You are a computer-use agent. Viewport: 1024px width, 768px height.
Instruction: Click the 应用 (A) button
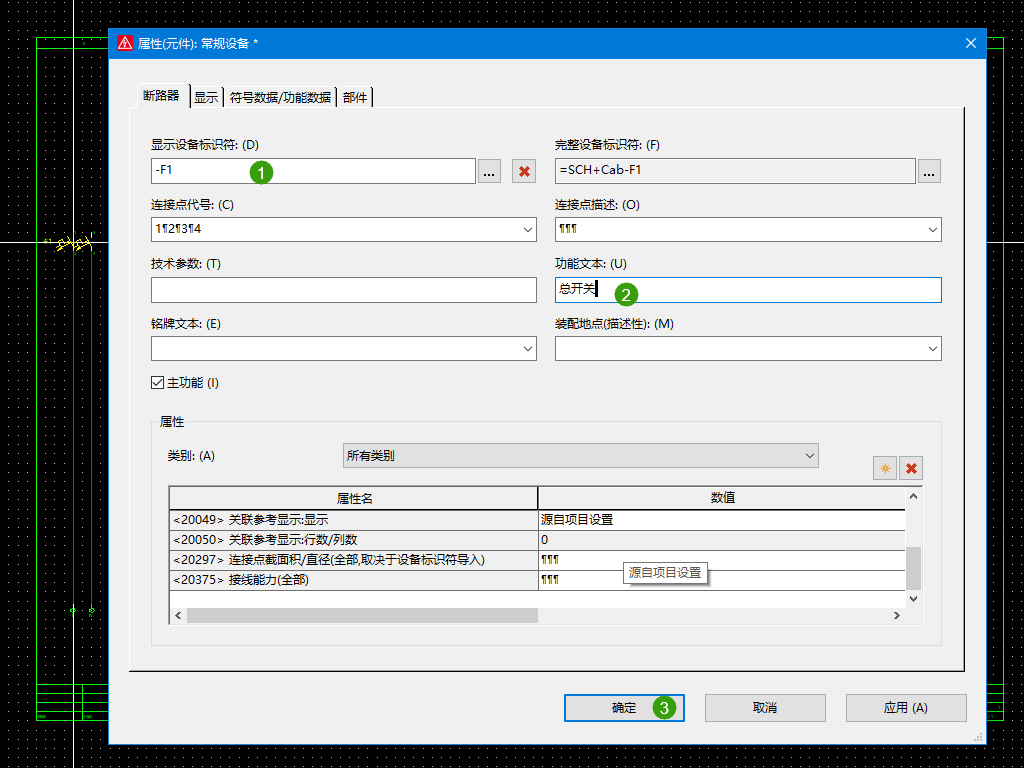click(x=906, y=708)
